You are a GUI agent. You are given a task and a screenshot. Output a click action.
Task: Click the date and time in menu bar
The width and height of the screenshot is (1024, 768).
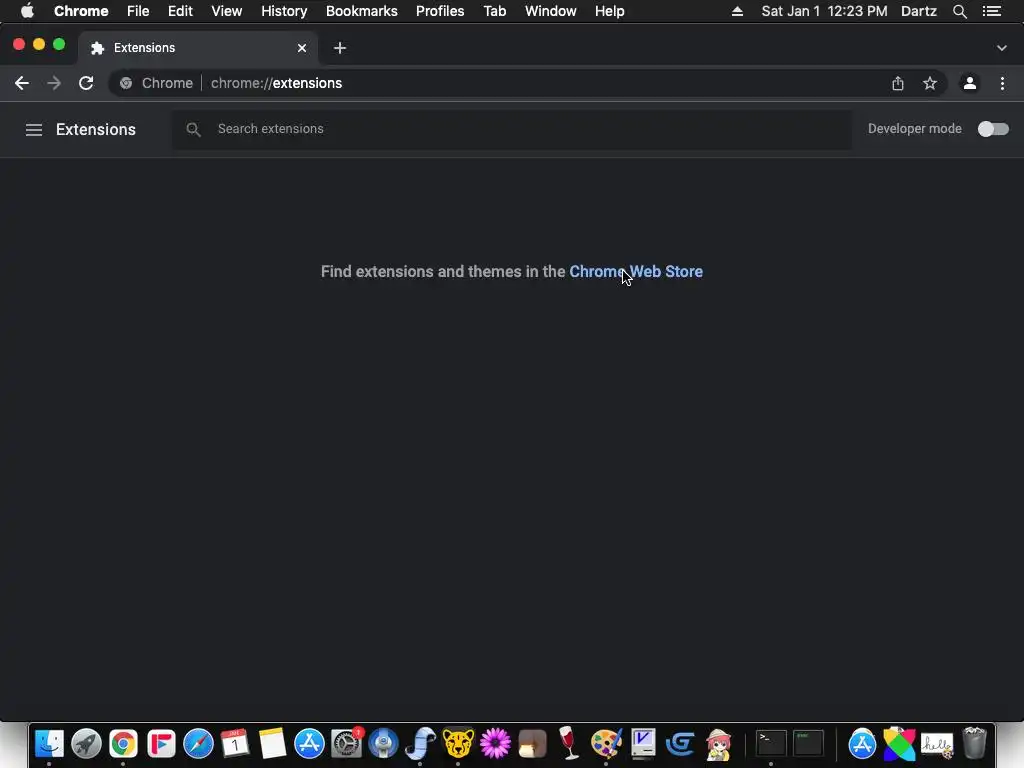click(x=824, y=11)
